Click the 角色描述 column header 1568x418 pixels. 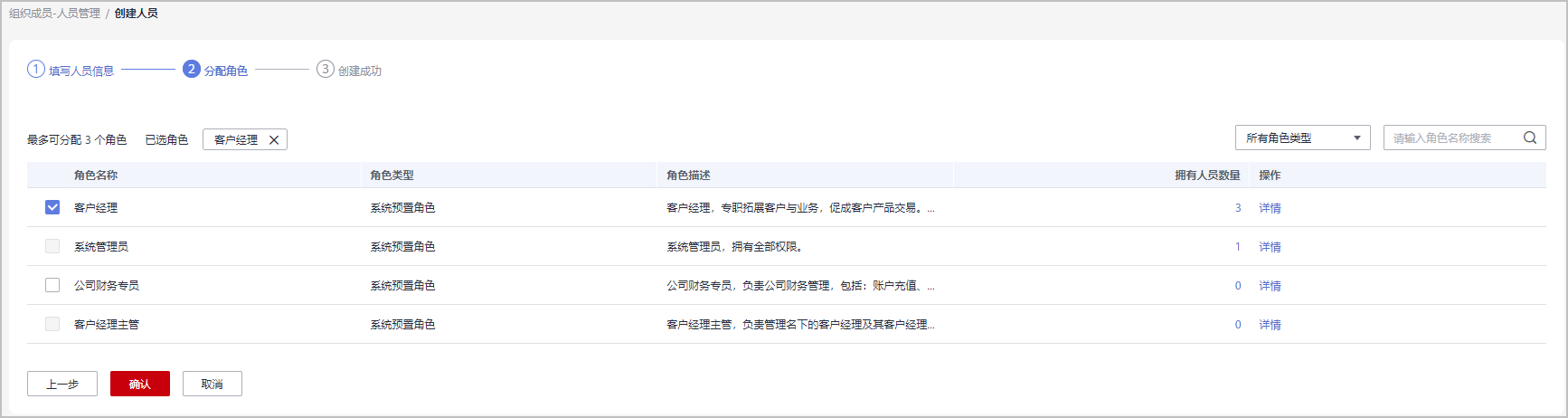coord(688,176)
